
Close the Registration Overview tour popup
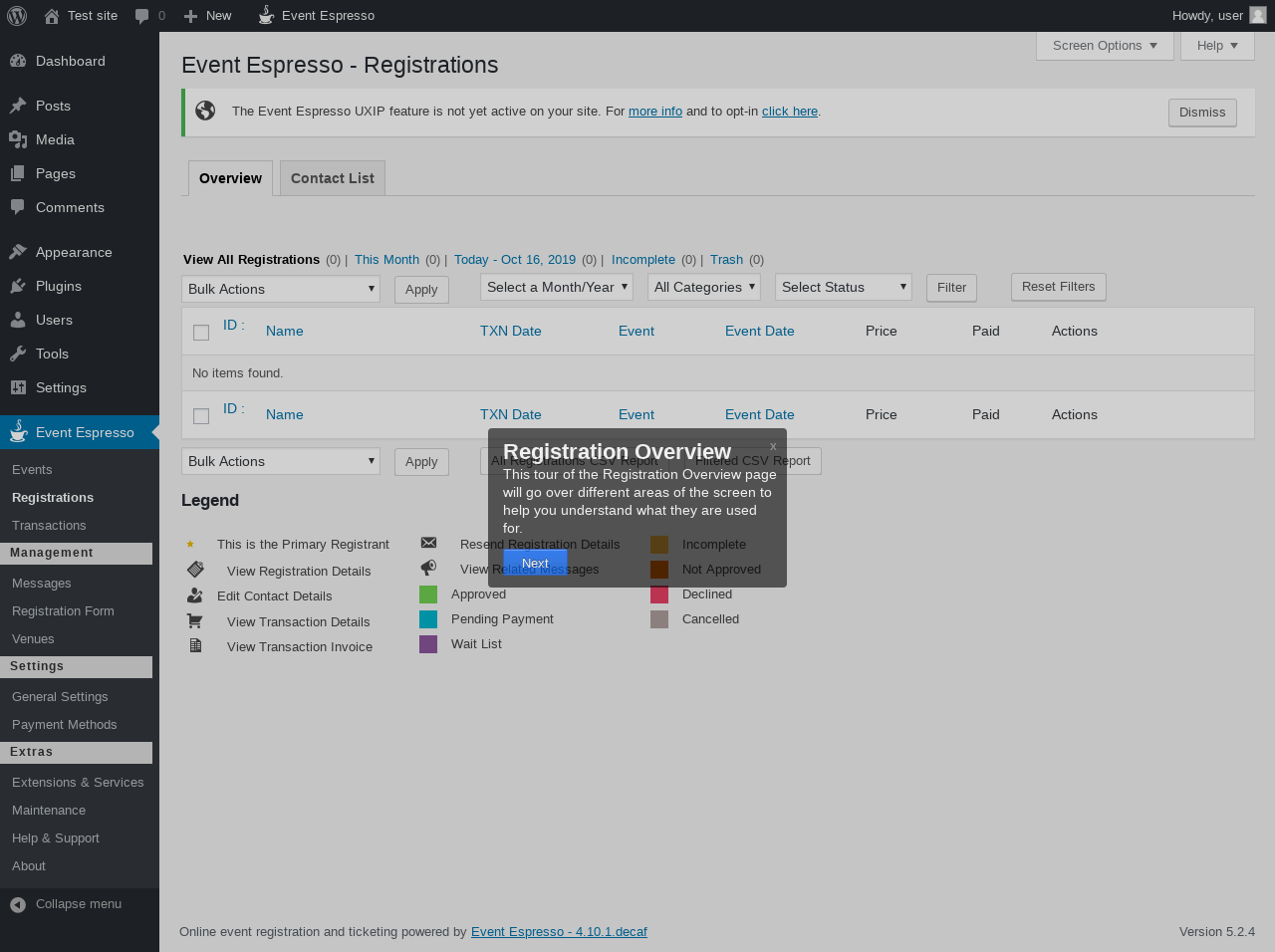click(x=773, y=446)
